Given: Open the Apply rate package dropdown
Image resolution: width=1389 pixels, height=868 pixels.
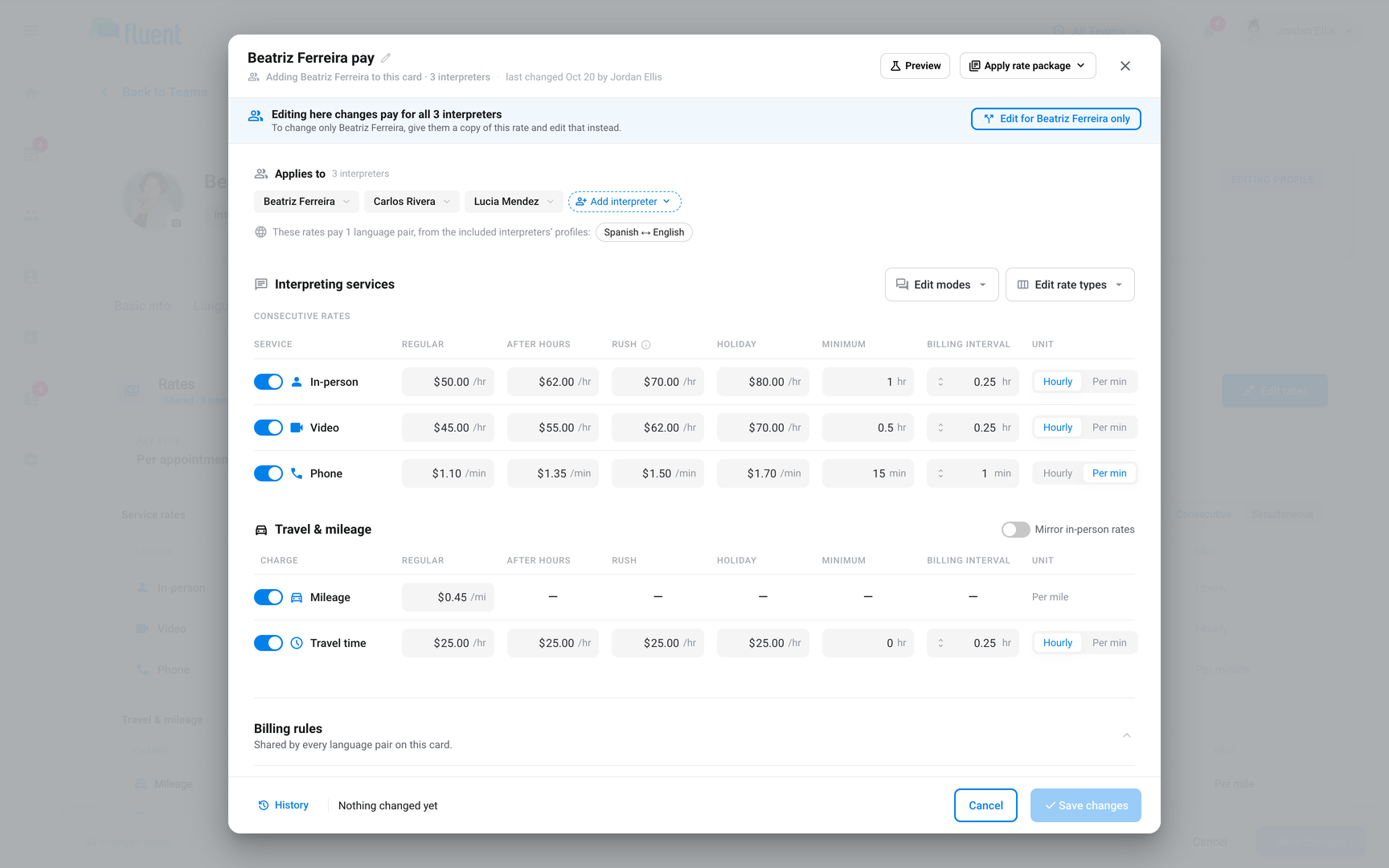Looking at the screenshot, I should pyautogui.click(x=1028, y=66).
